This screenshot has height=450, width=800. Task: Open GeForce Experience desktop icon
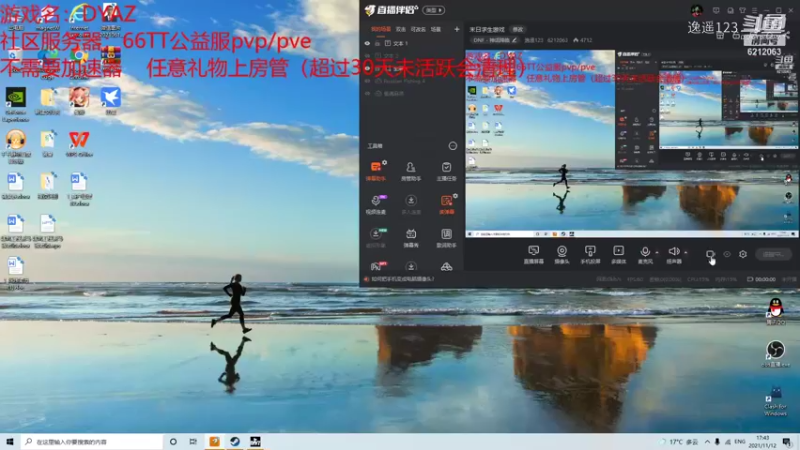[15, 104]
